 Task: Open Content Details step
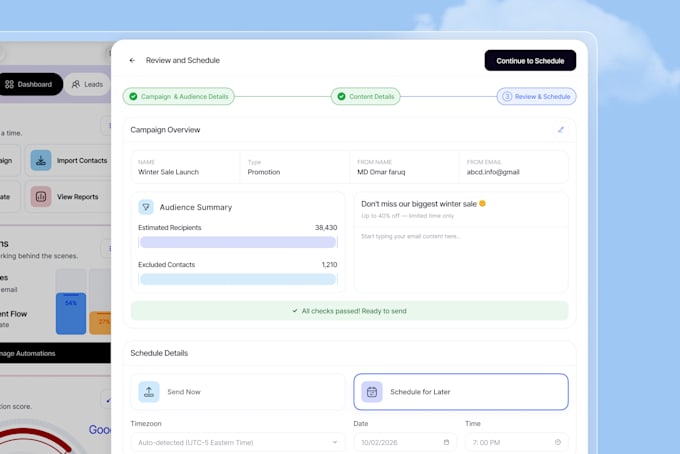coord(366,96)
